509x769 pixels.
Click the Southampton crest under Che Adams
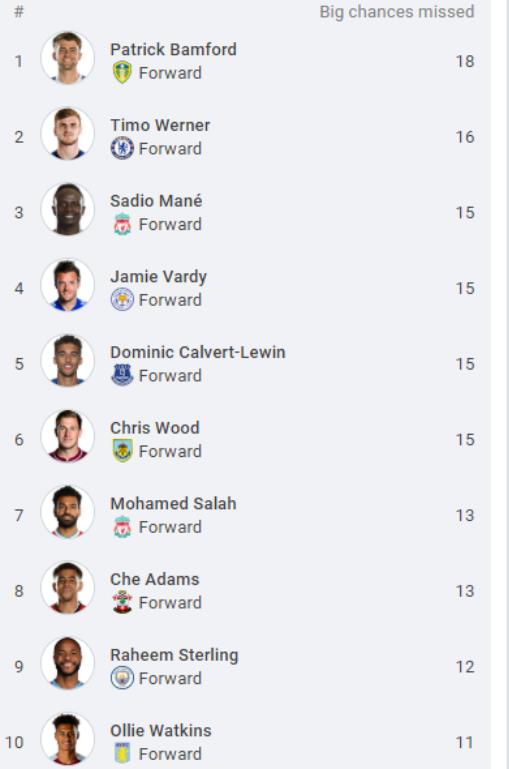click(x=122, y=602)
